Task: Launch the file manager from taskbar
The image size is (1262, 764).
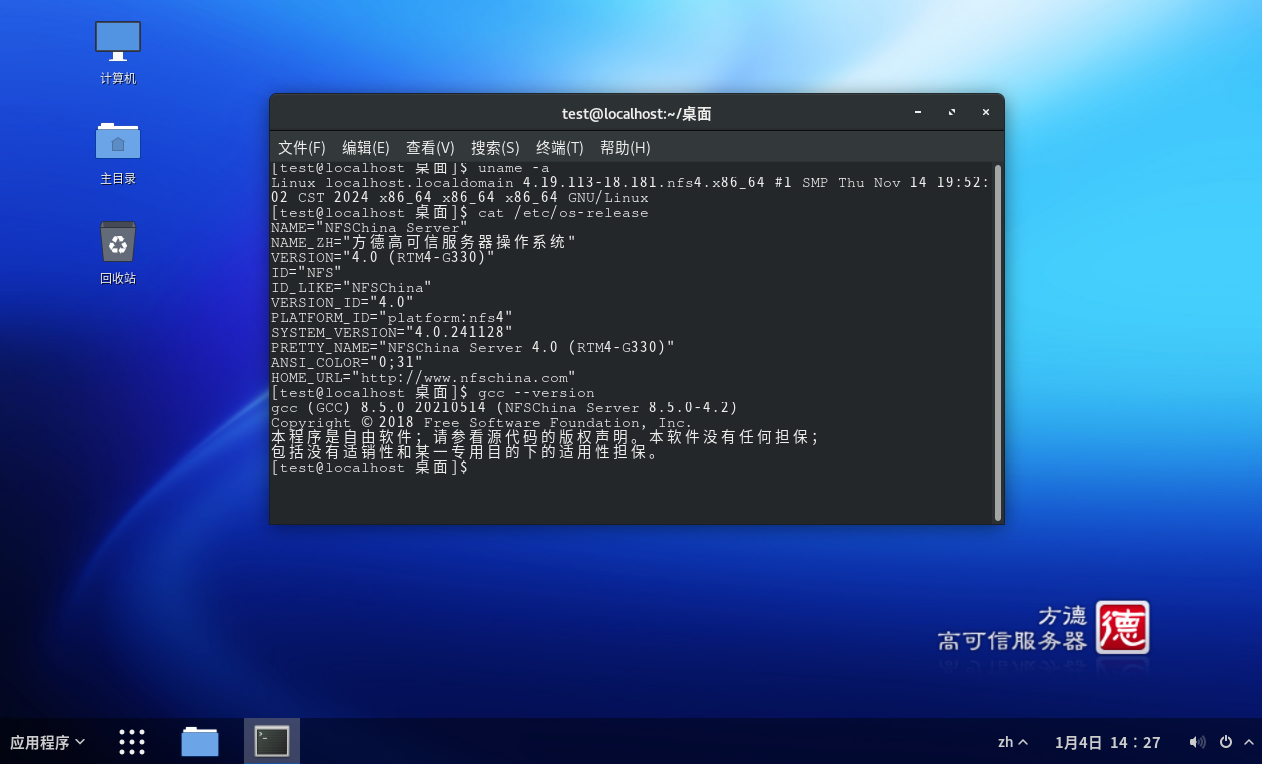Action: (x=200, y=742)
